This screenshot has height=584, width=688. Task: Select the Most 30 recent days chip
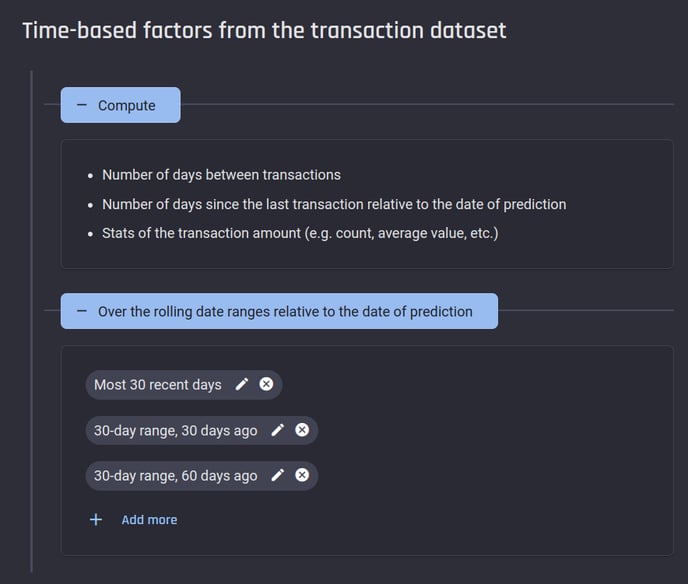[158, 385]
